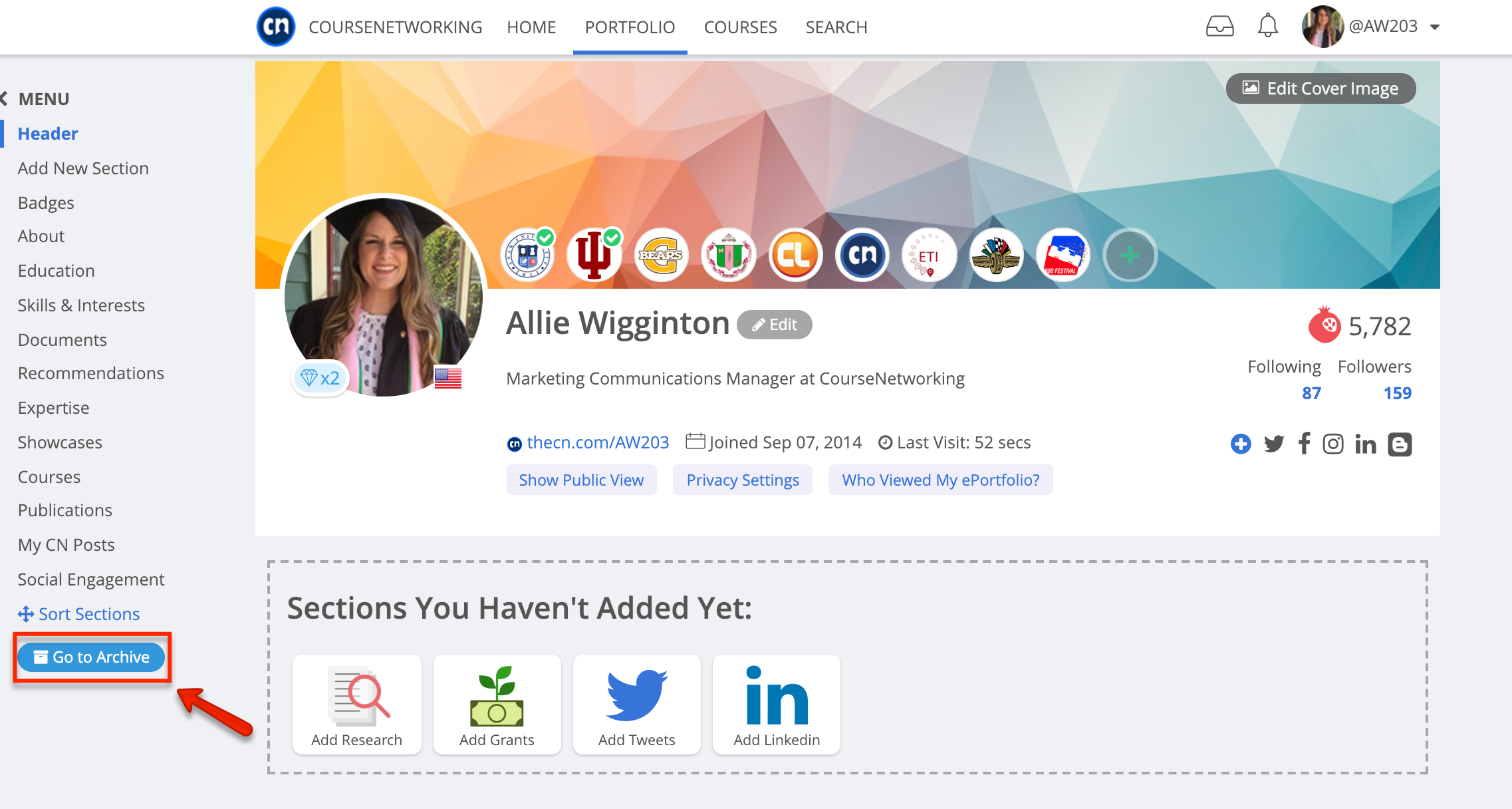Open the Facebook profile icon
Image resolution: width=1512 pixels, height=809 pixels.
tap(1305, 444)
